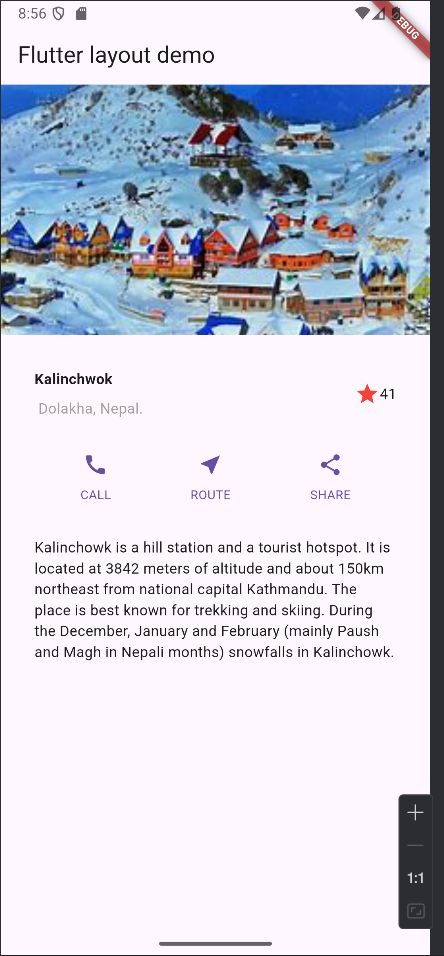Image resolution: width=444 pixels, height=956 pixels.
Task: Click the zoom out minus button
Action: point(415,846)
